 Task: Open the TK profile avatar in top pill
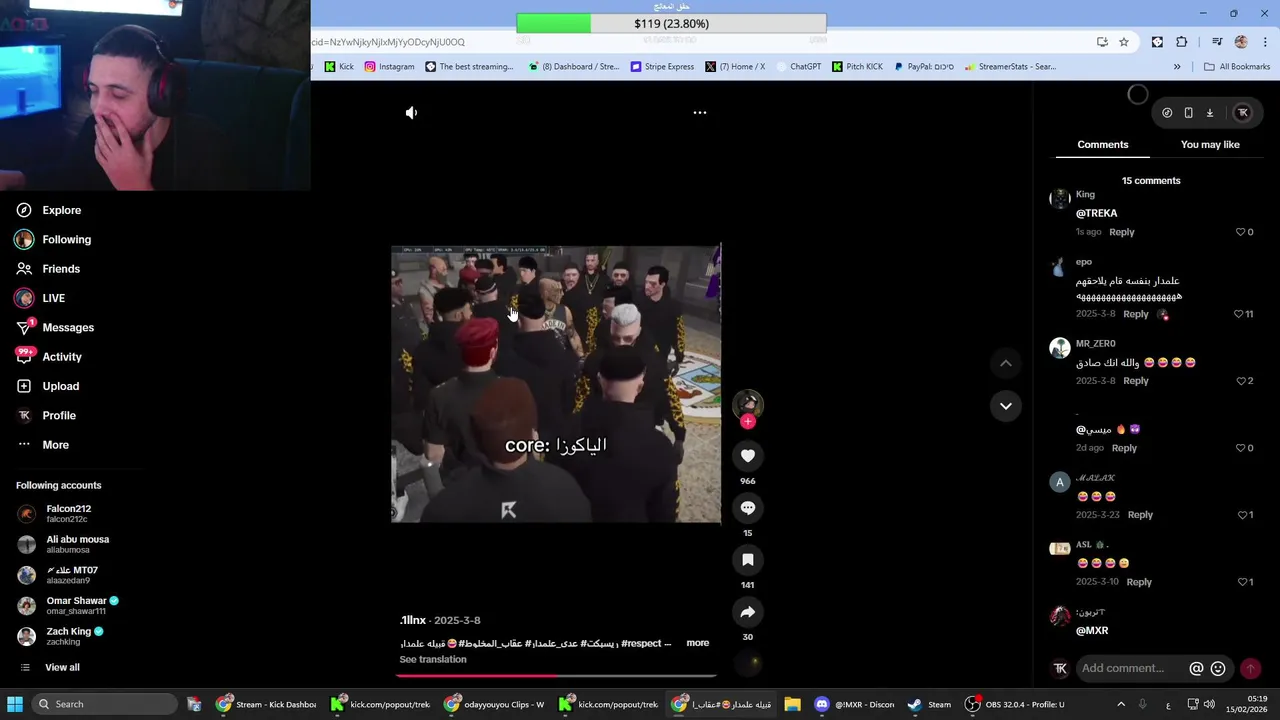pyautogui.click(x=1243, y=113)
